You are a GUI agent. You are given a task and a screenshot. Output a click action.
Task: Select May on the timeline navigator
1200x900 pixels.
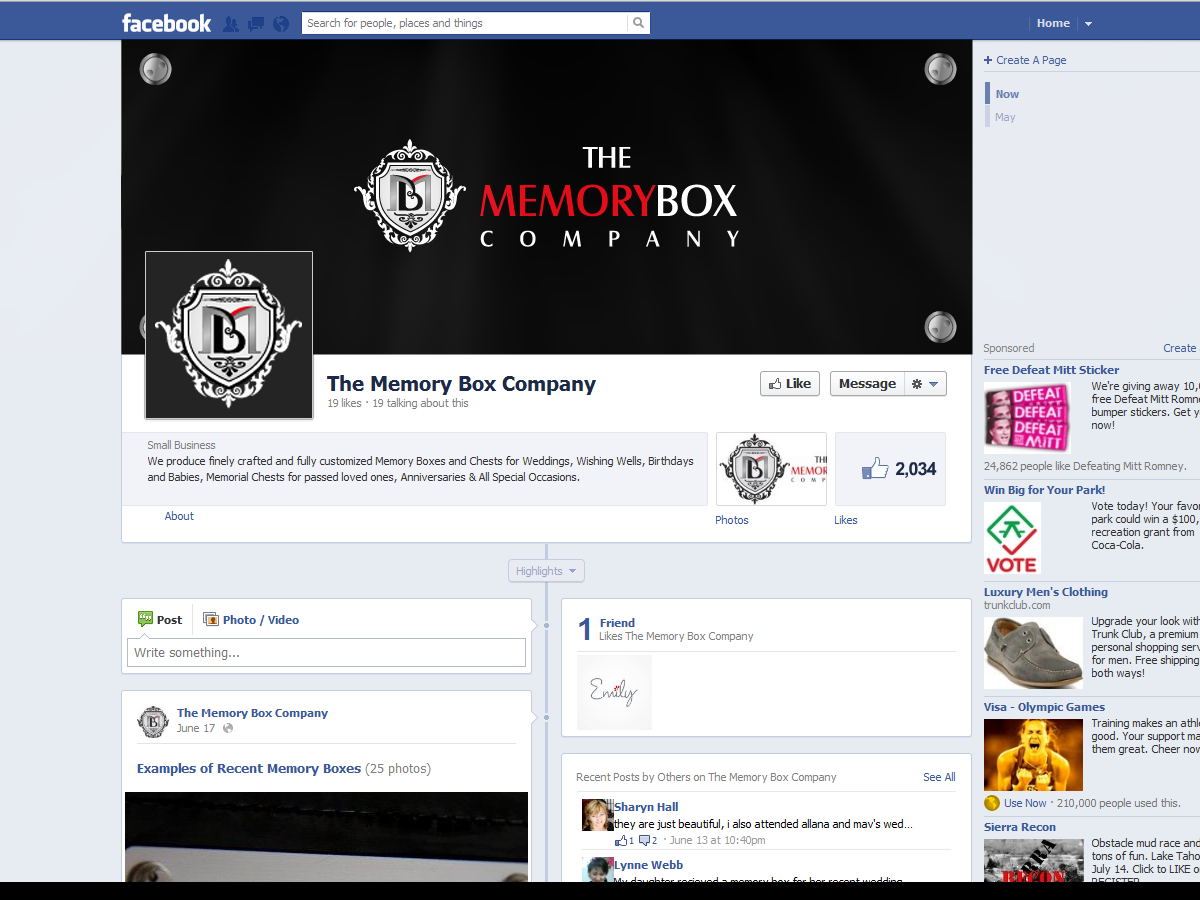(1005, 117)
